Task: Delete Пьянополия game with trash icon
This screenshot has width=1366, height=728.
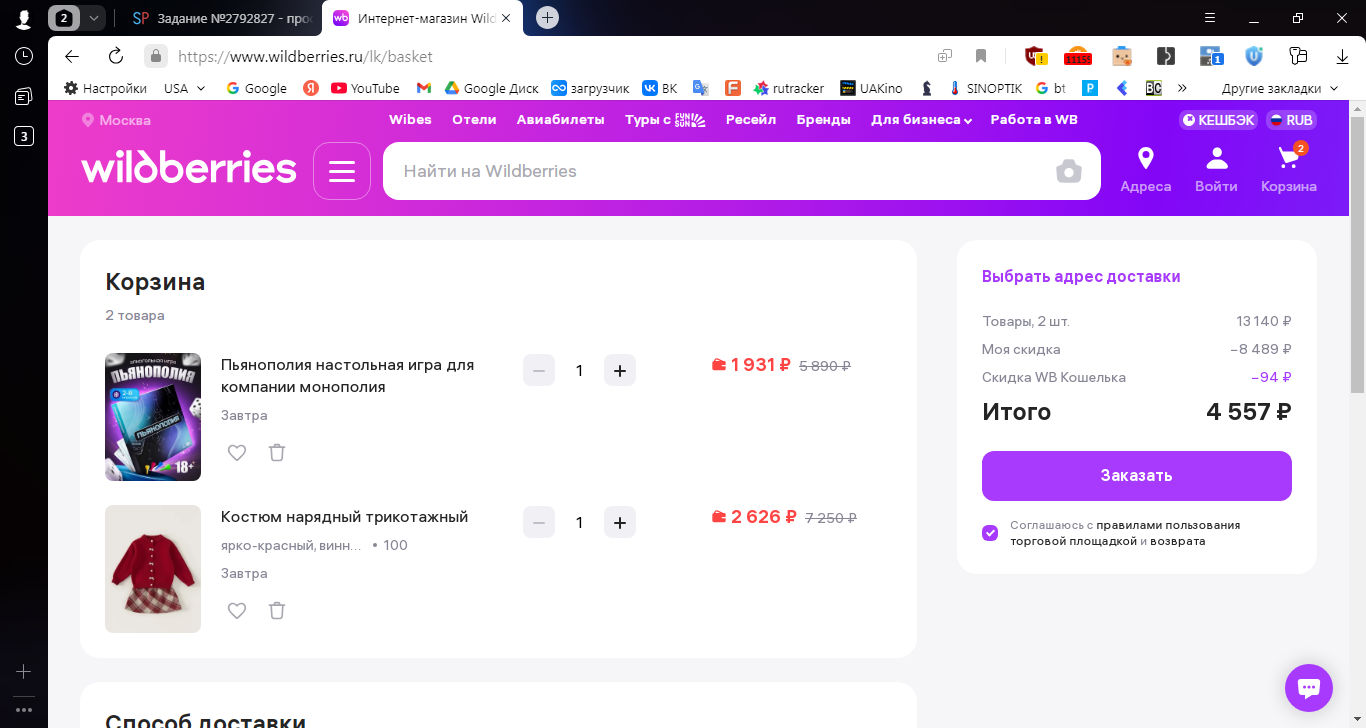Action: [277, 452]
